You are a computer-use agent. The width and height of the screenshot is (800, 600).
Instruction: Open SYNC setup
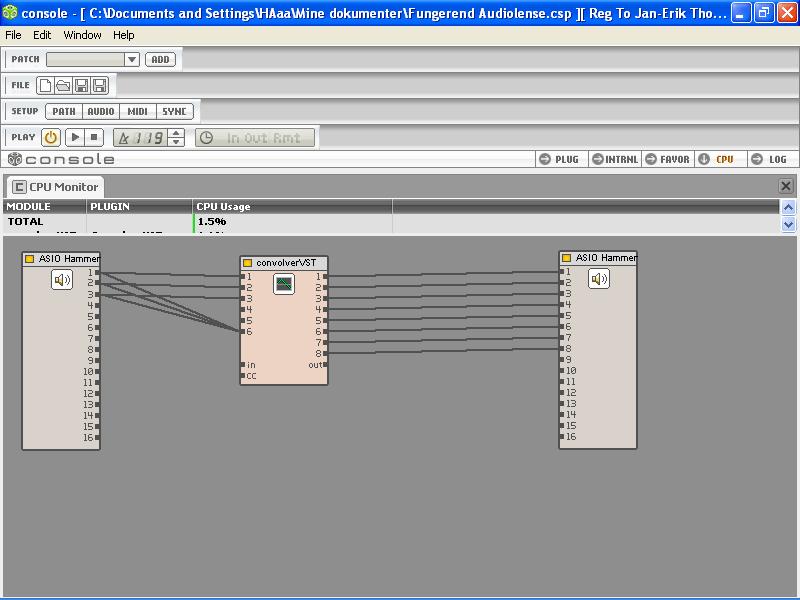click(x=174, y=111)
